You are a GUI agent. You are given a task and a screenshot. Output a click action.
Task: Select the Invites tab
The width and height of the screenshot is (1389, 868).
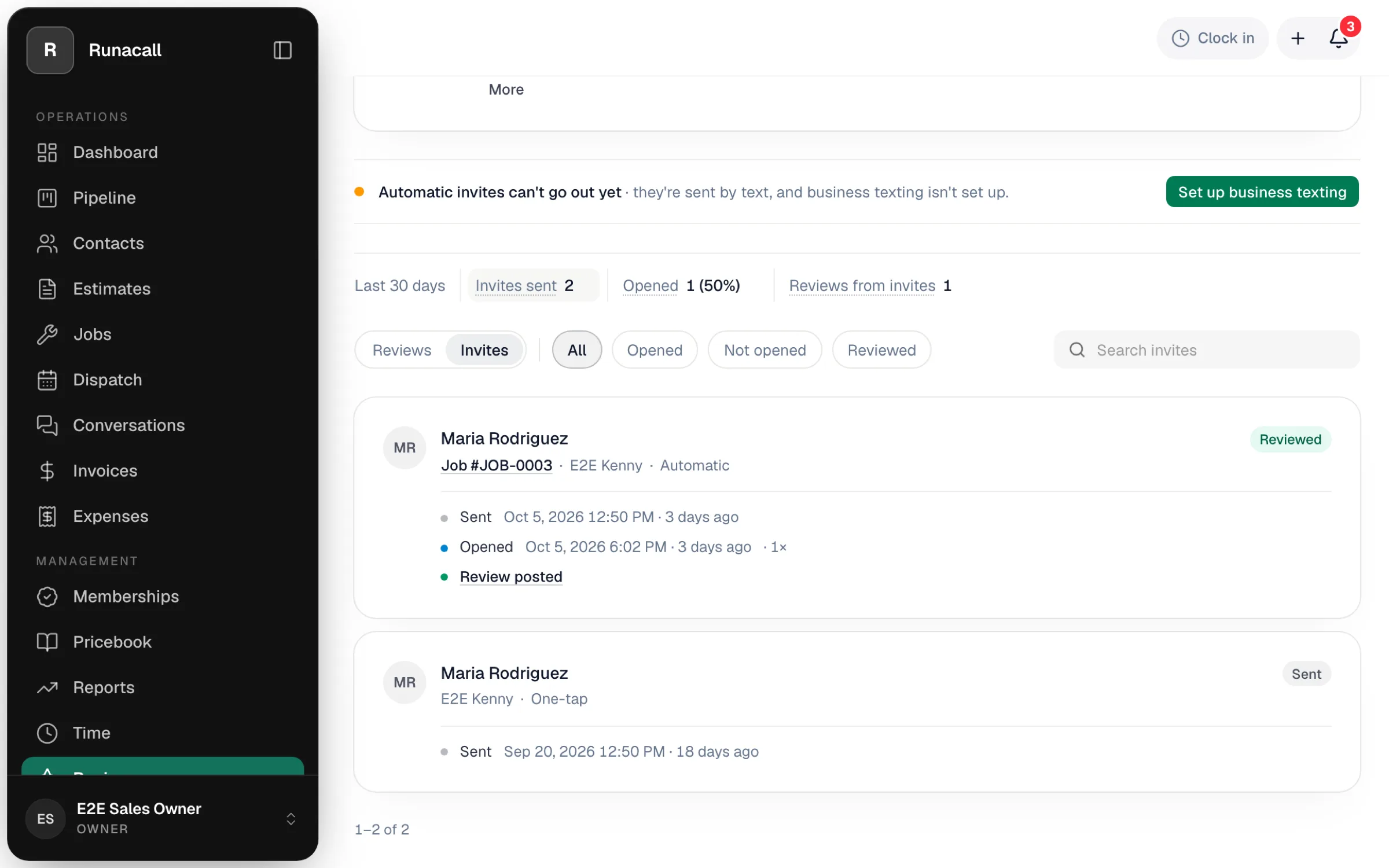[484, 350]
